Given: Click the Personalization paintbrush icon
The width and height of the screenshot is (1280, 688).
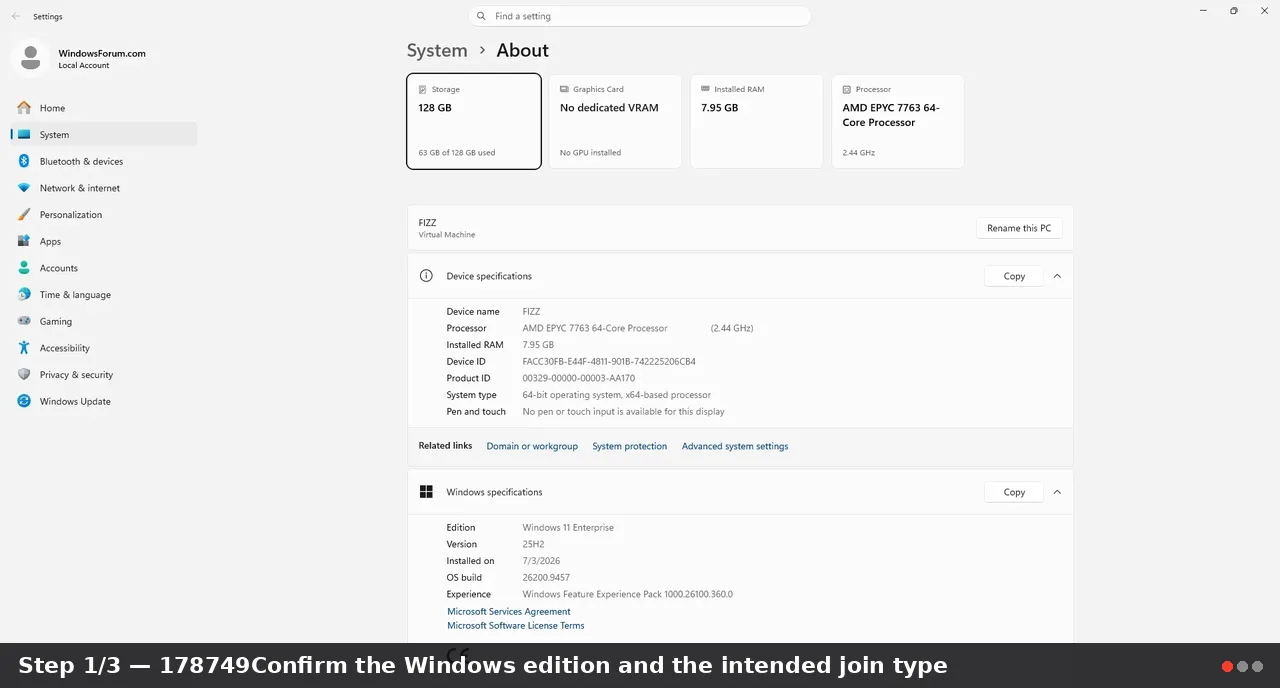Looking at the screenshot, I should 24,215.
